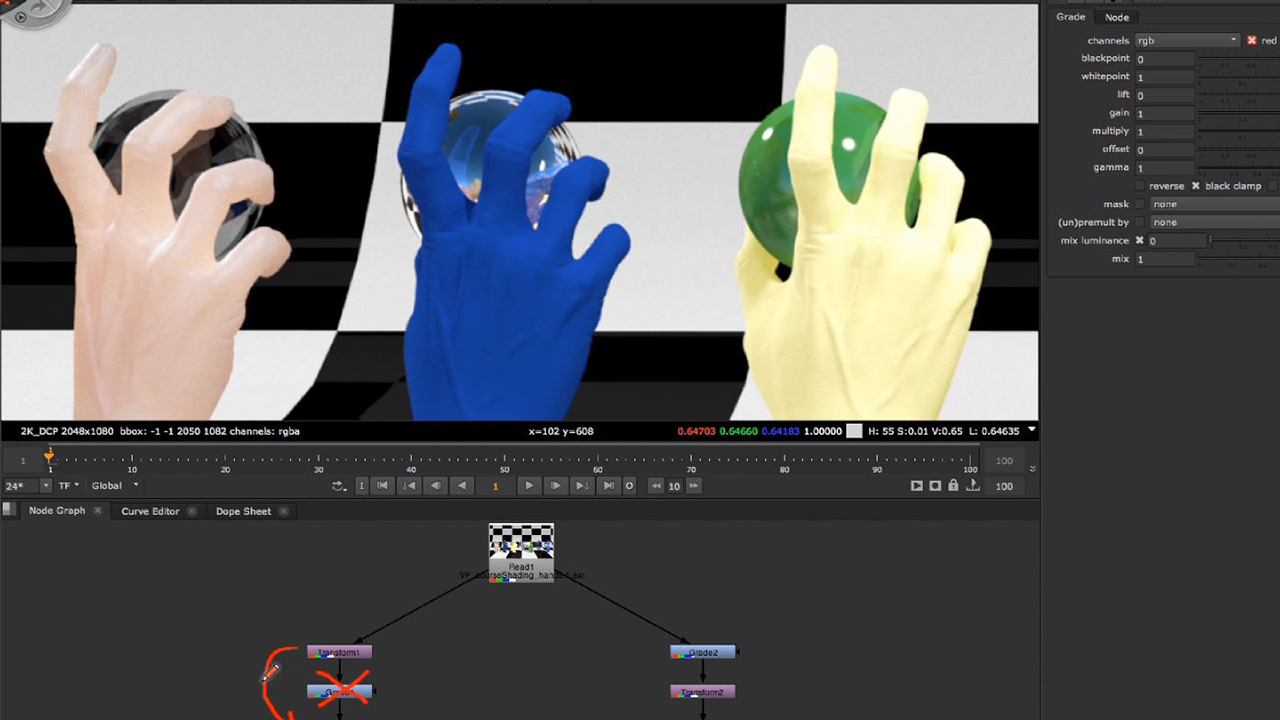The width and height of the screenshot is (1280, 720).
Task: Play the viewer backward
Action: [x=461, y=486]
